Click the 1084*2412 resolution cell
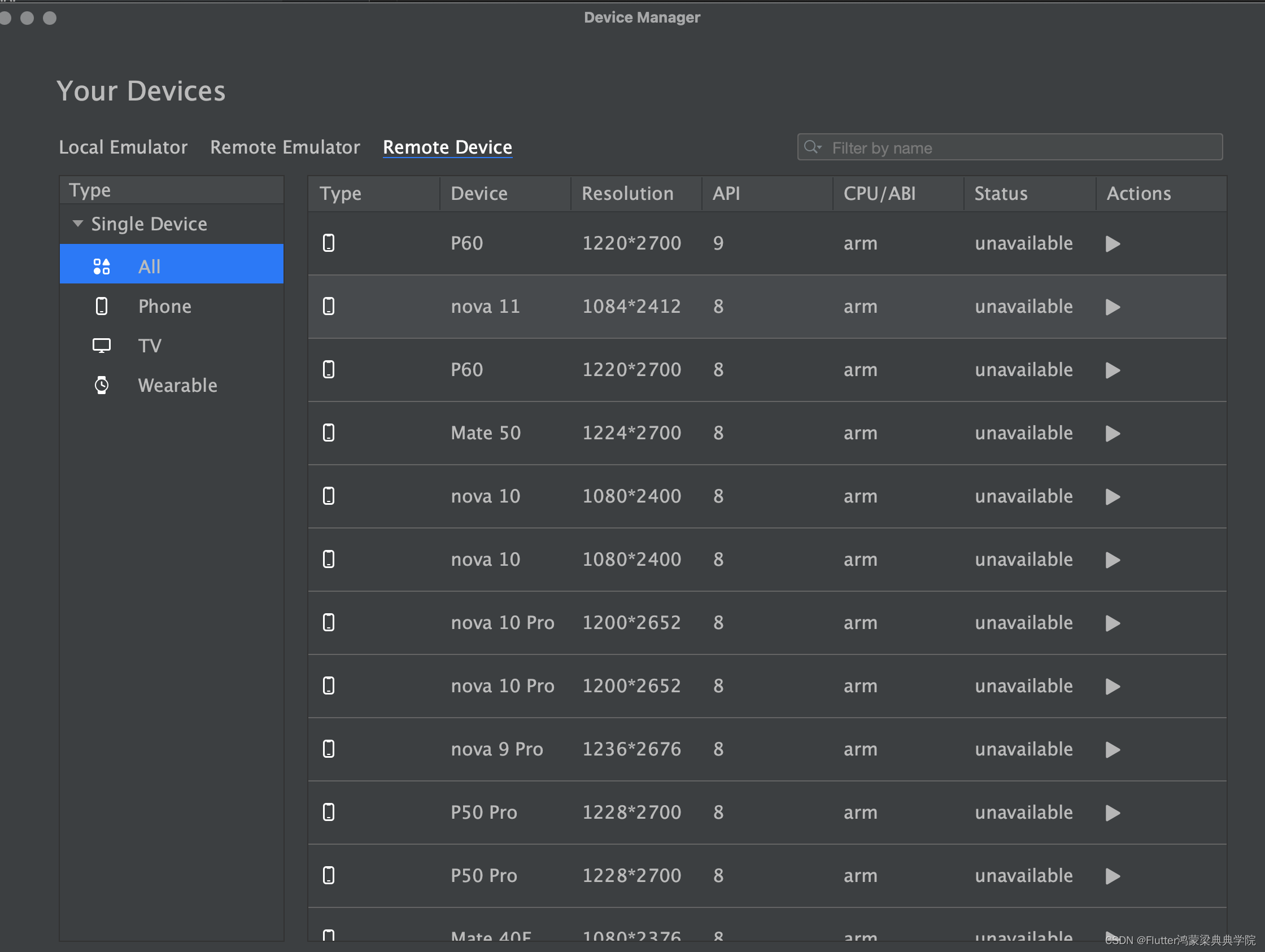Image resolution: width=1265 pixels, height=952 pixels. [x=631, y=307]
